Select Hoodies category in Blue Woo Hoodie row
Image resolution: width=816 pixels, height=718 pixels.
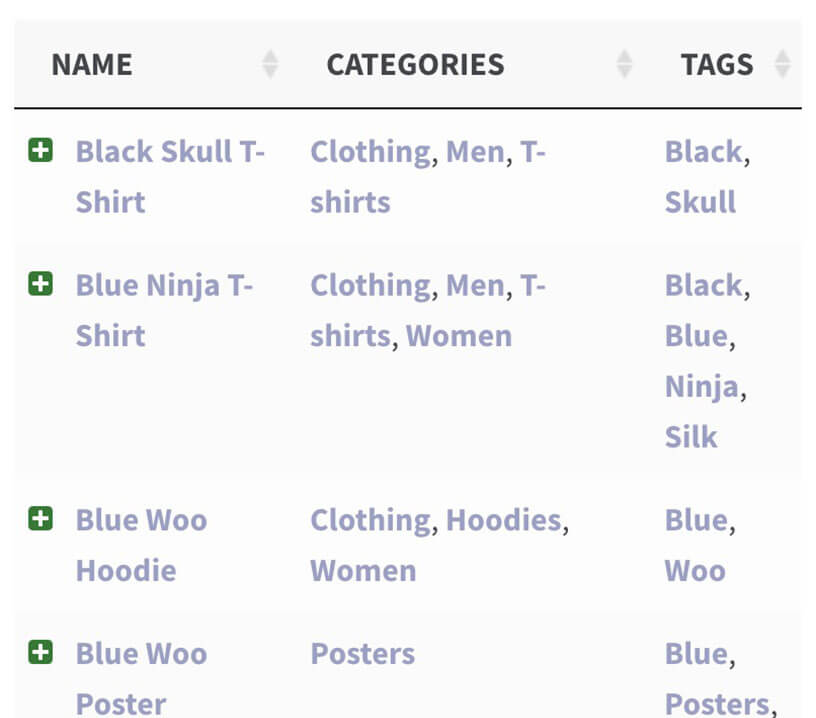(x=503, y=520)
